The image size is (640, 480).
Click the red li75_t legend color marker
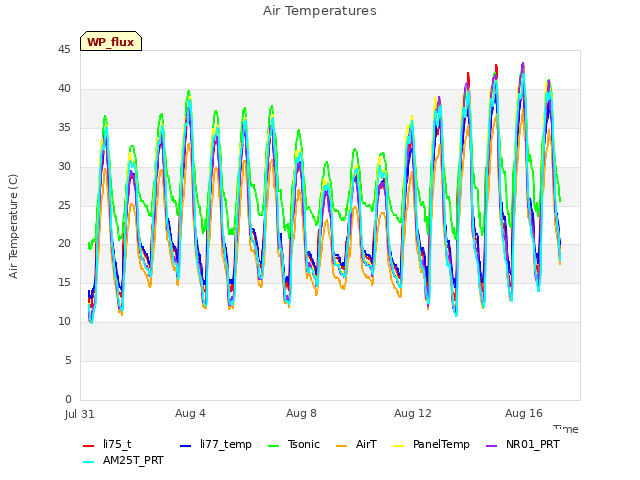pos(89,446)
